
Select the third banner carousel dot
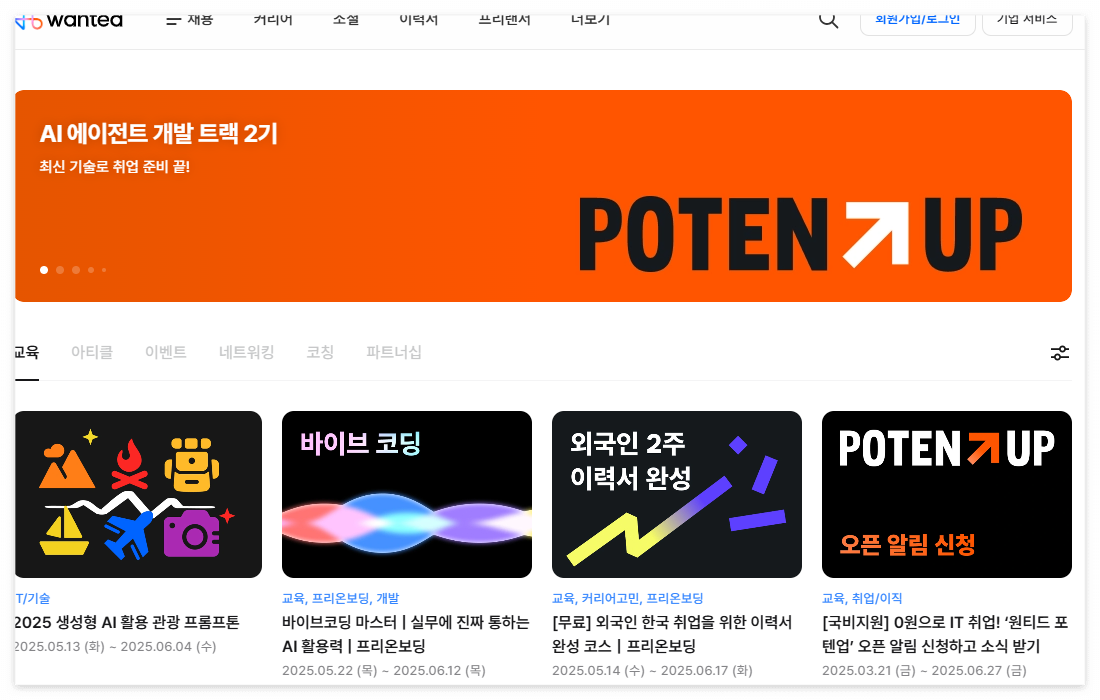click(76, 270)
